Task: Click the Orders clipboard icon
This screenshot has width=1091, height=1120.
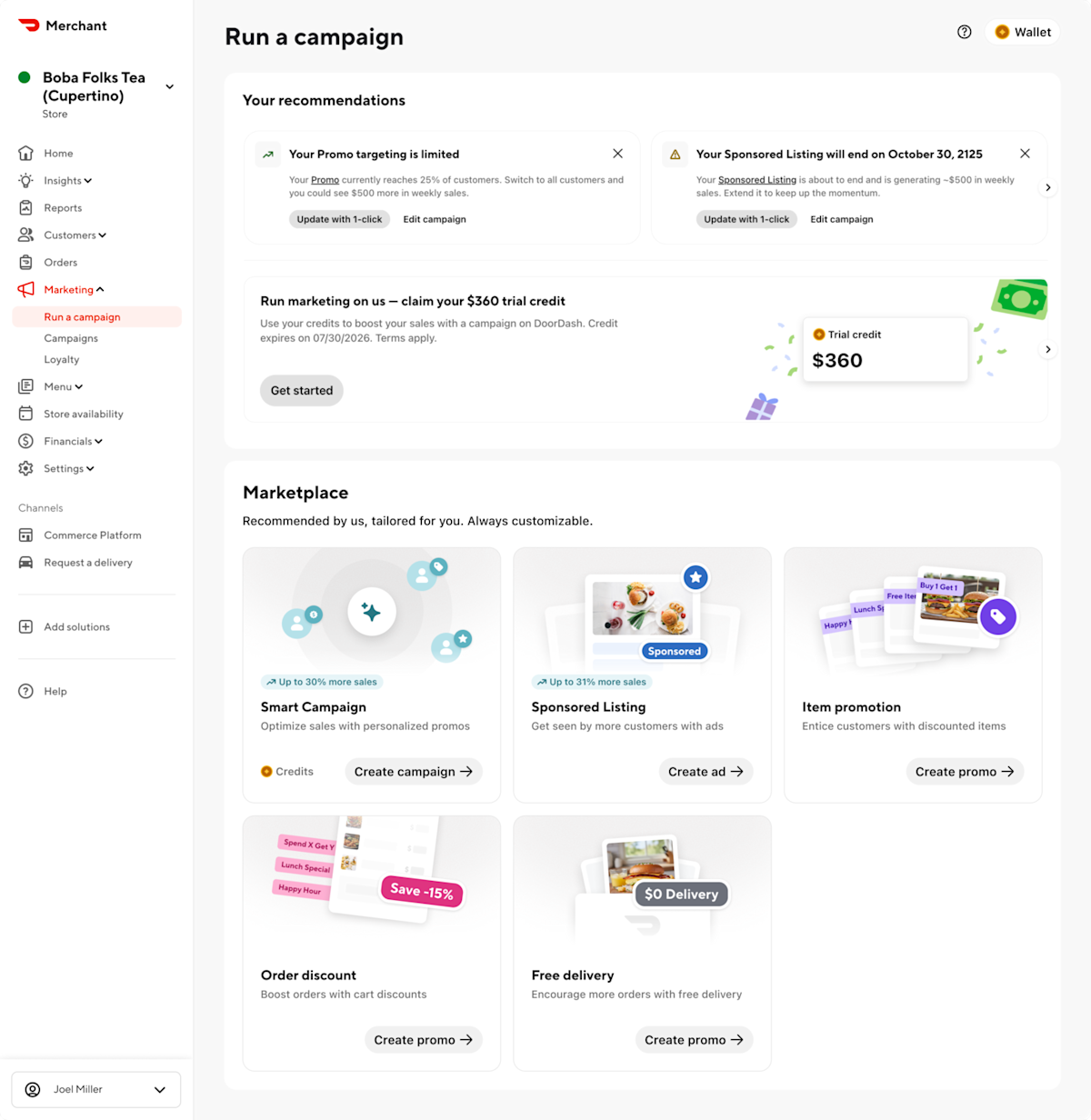Action: 26,262
